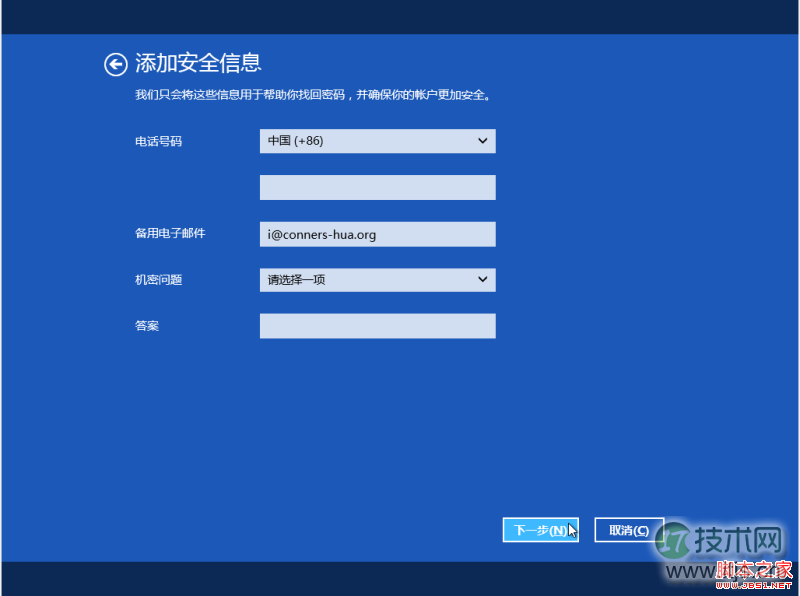Image resolution: width=800 pixels, height=596 pixels.
Task: Click the 机密问题 label
Action: (158, 280)
